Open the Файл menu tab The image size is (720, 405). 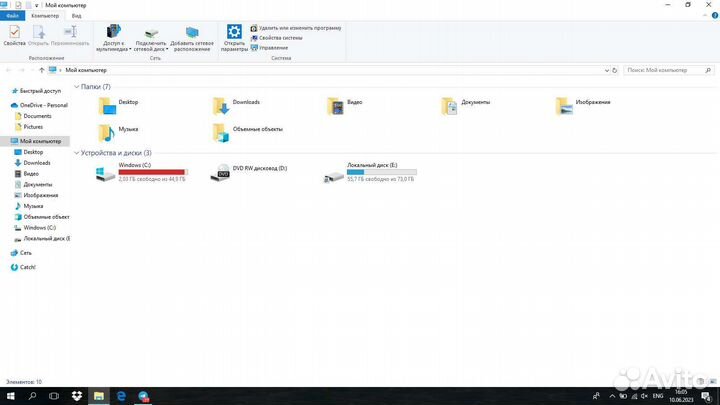tap(13, 16)
